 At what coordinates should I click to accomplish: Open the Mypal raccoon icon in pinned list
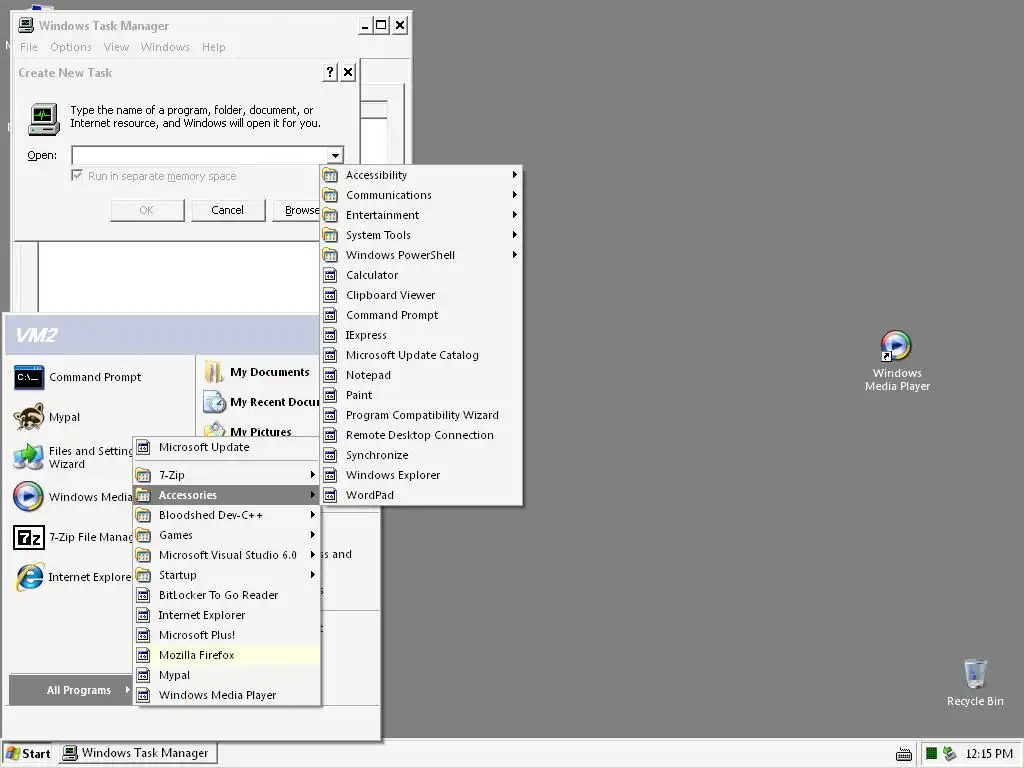pyautogui.click(x=29, y=417)
